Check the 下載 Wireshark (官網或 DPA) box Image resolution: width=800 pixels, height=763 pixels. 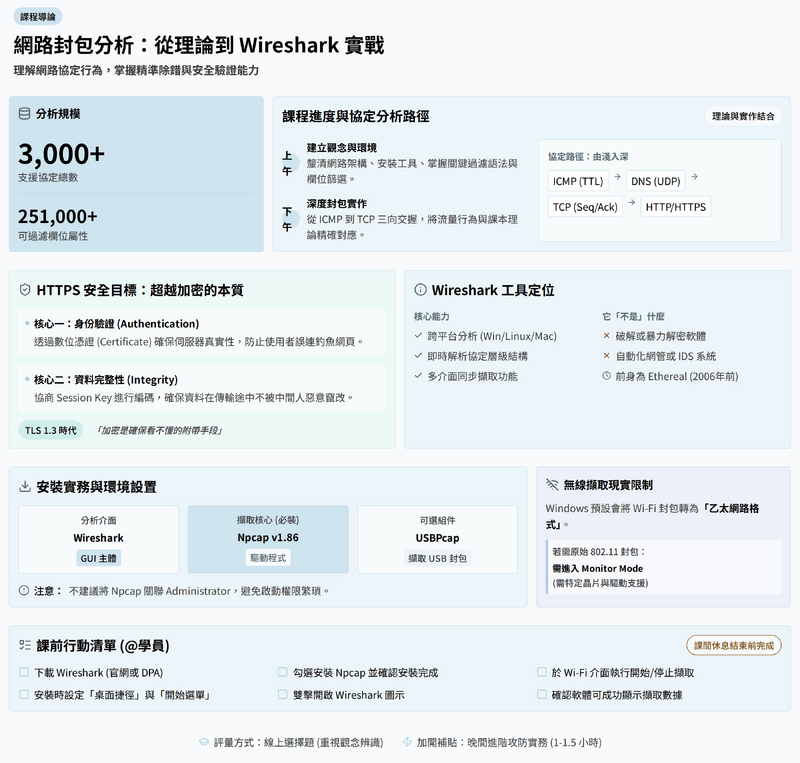pos(24,673)
